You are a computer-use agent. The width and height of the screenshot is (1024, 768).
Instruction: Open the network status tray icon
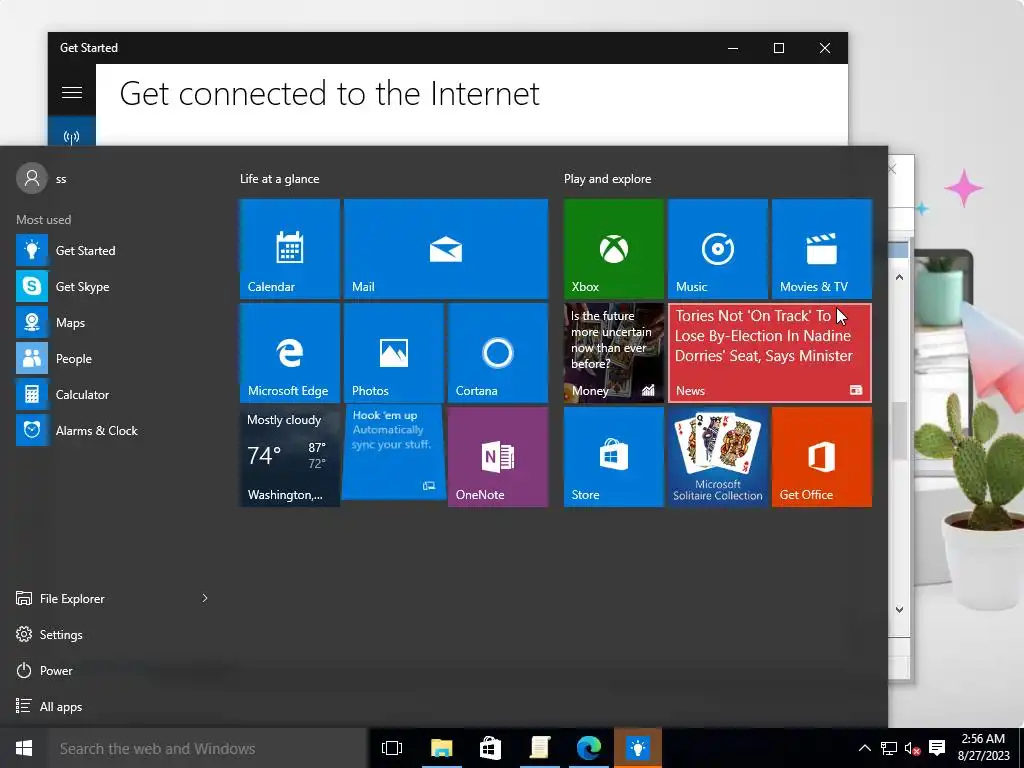[x=888, y=748]
